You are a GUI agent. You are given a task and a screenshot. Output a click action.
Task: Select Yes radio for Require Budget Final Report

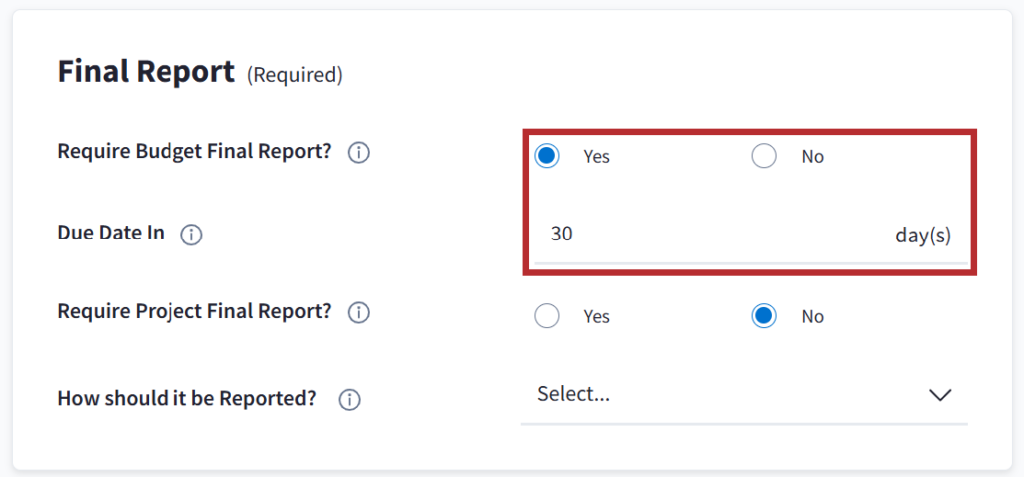(547, 156)
